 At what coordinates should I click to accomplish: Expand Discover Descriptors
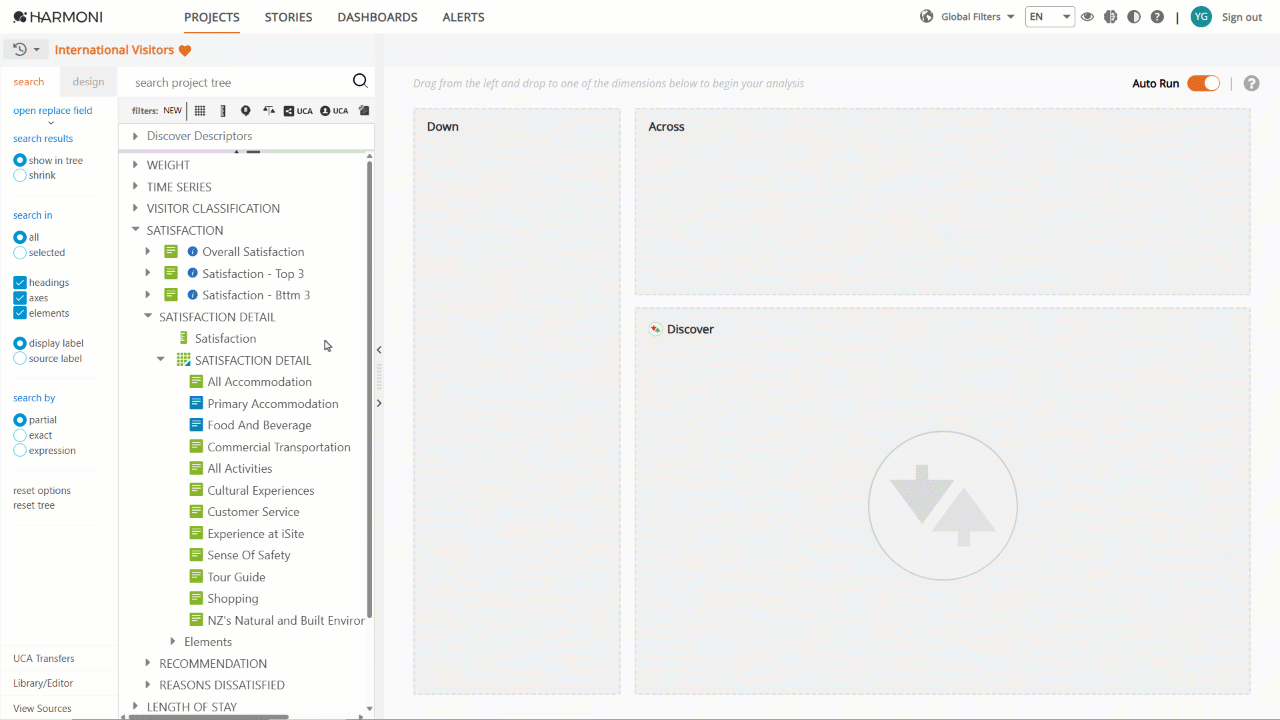click(x=135, y=136)
